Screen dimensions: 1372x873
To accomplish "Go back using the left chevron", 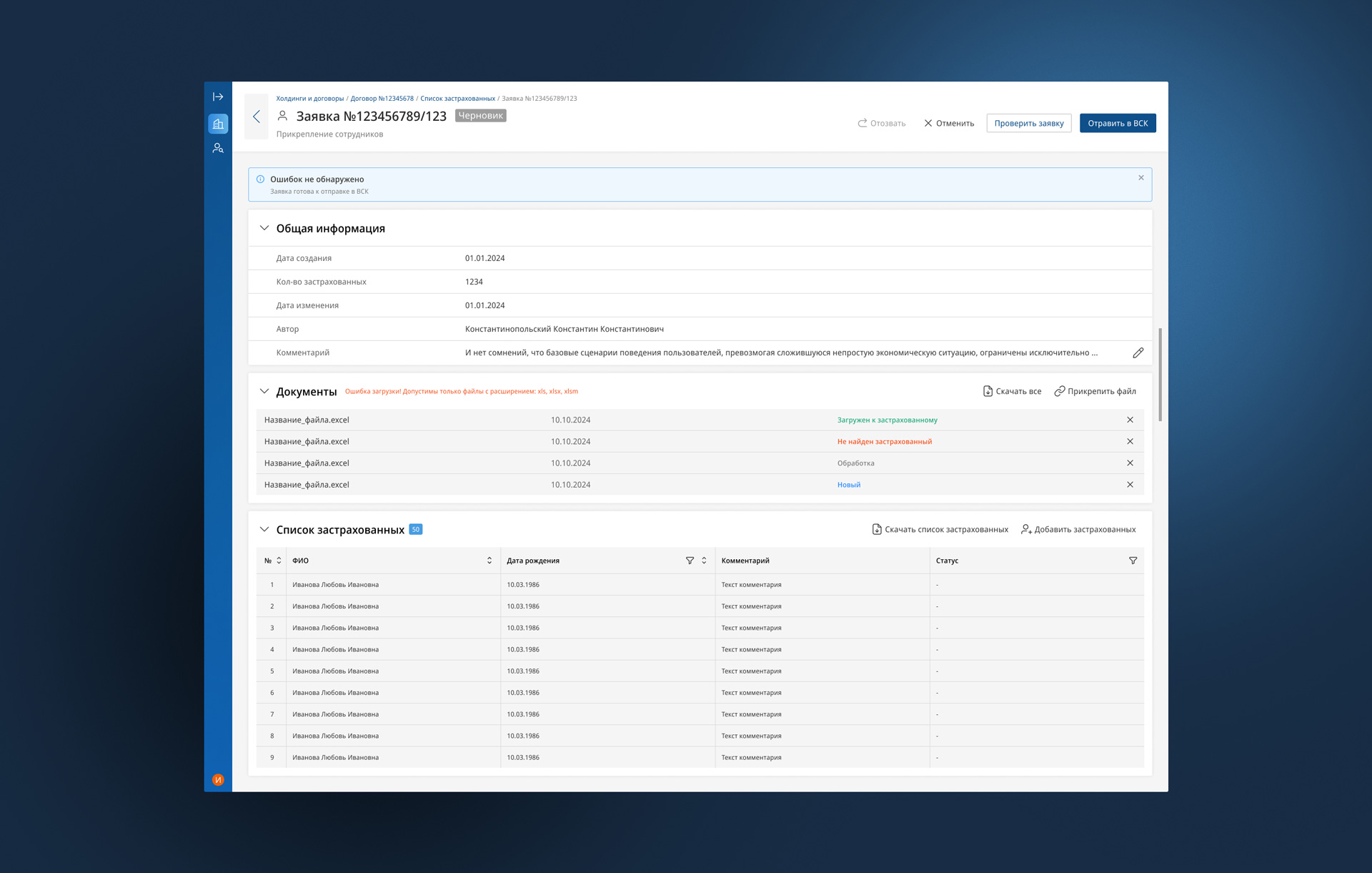I will tap(257, 117).
